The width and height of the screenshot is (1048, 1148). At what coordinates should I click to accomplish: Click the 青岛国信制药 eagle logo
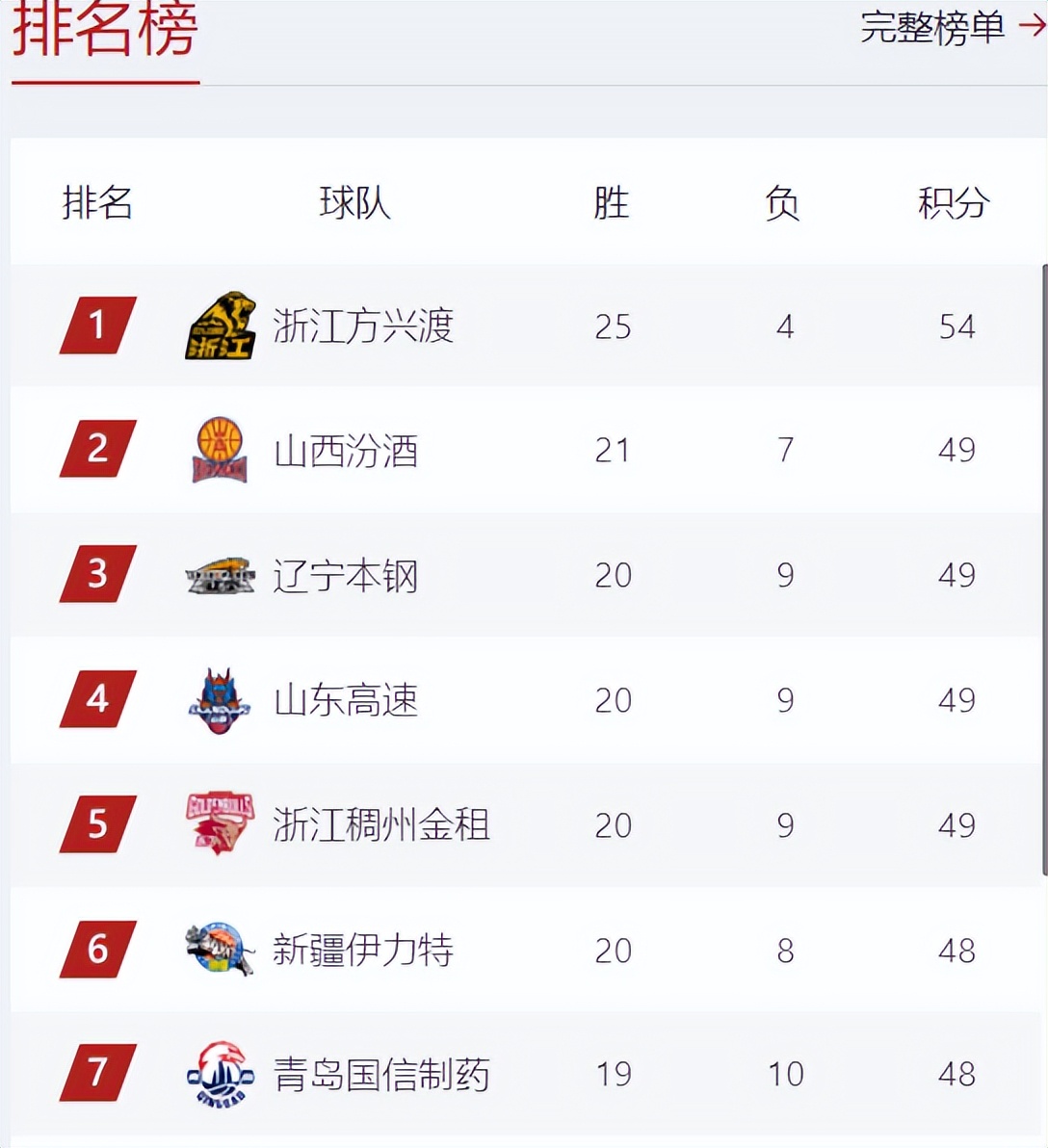[221, 1074]
